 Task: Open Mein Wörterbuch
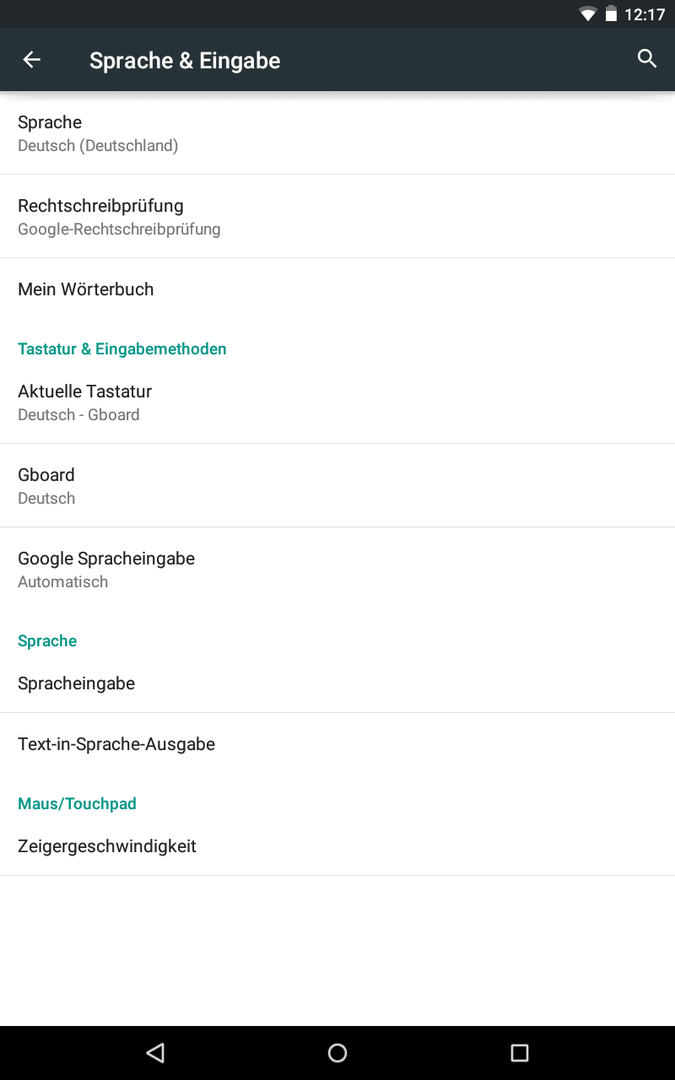338,289
